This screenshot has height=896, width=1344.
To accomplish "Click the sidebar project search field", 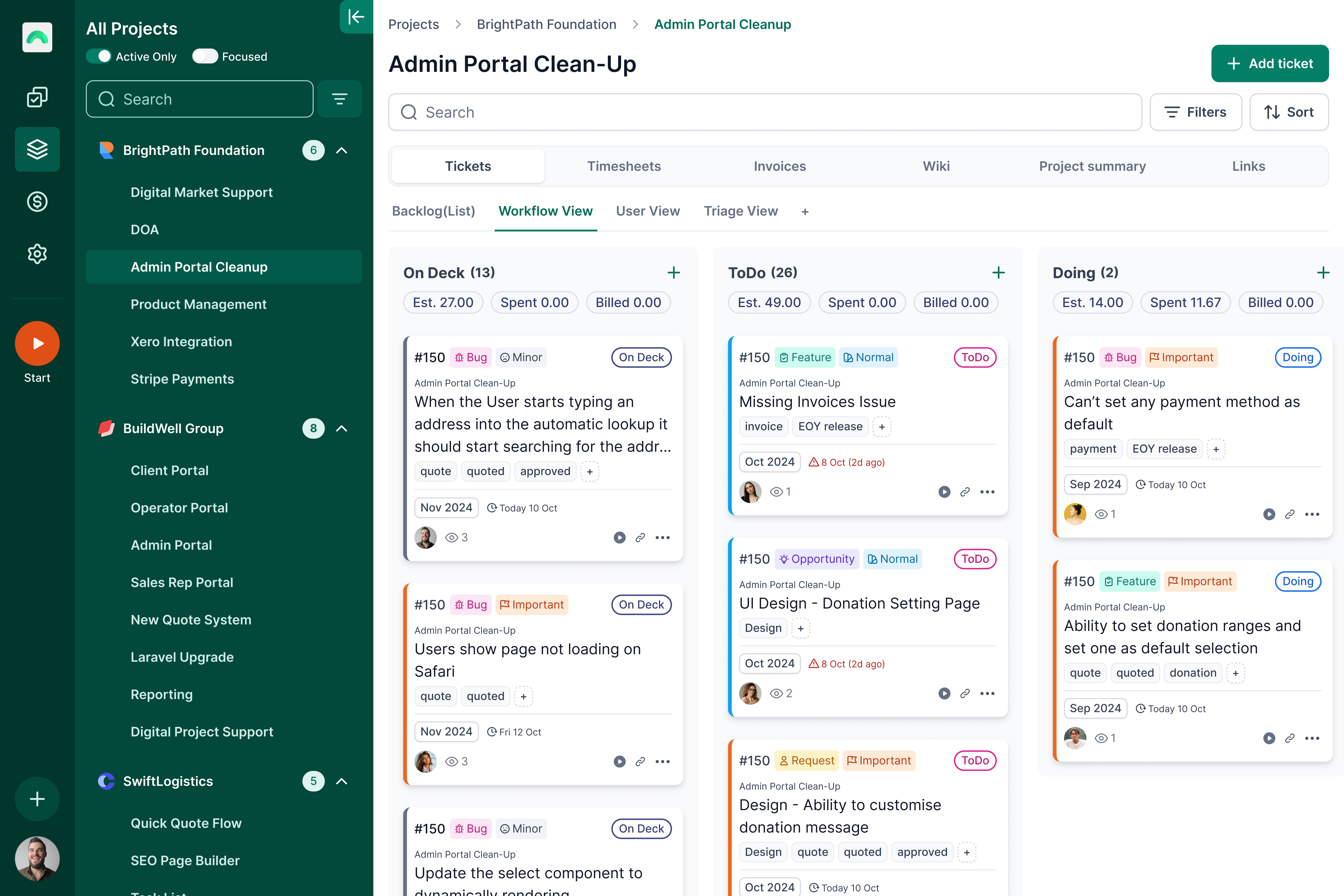I will point(199,99).
